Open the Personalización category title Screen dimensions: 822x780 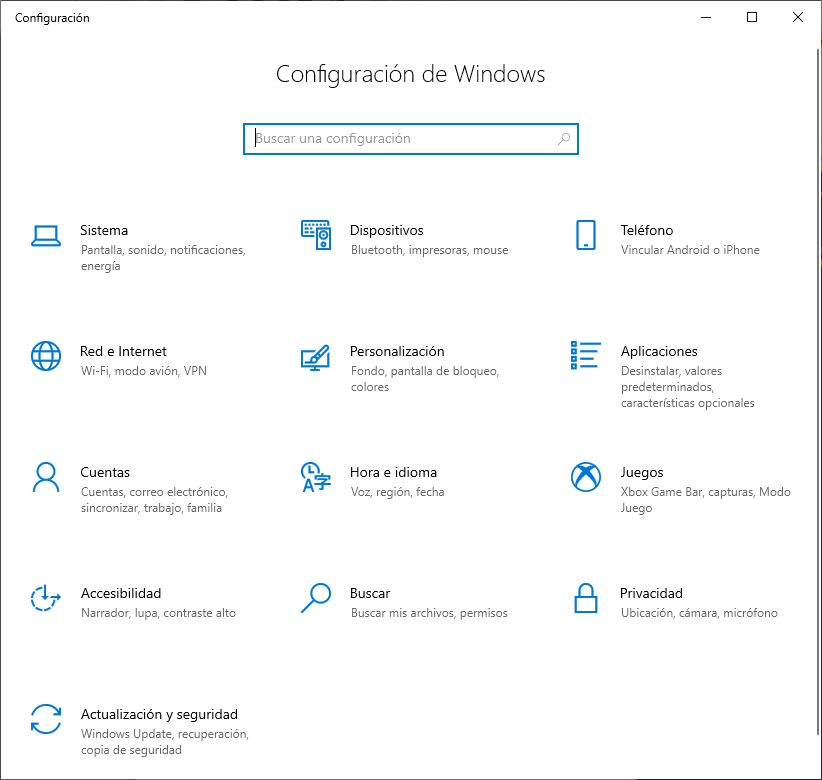(397, 352)
